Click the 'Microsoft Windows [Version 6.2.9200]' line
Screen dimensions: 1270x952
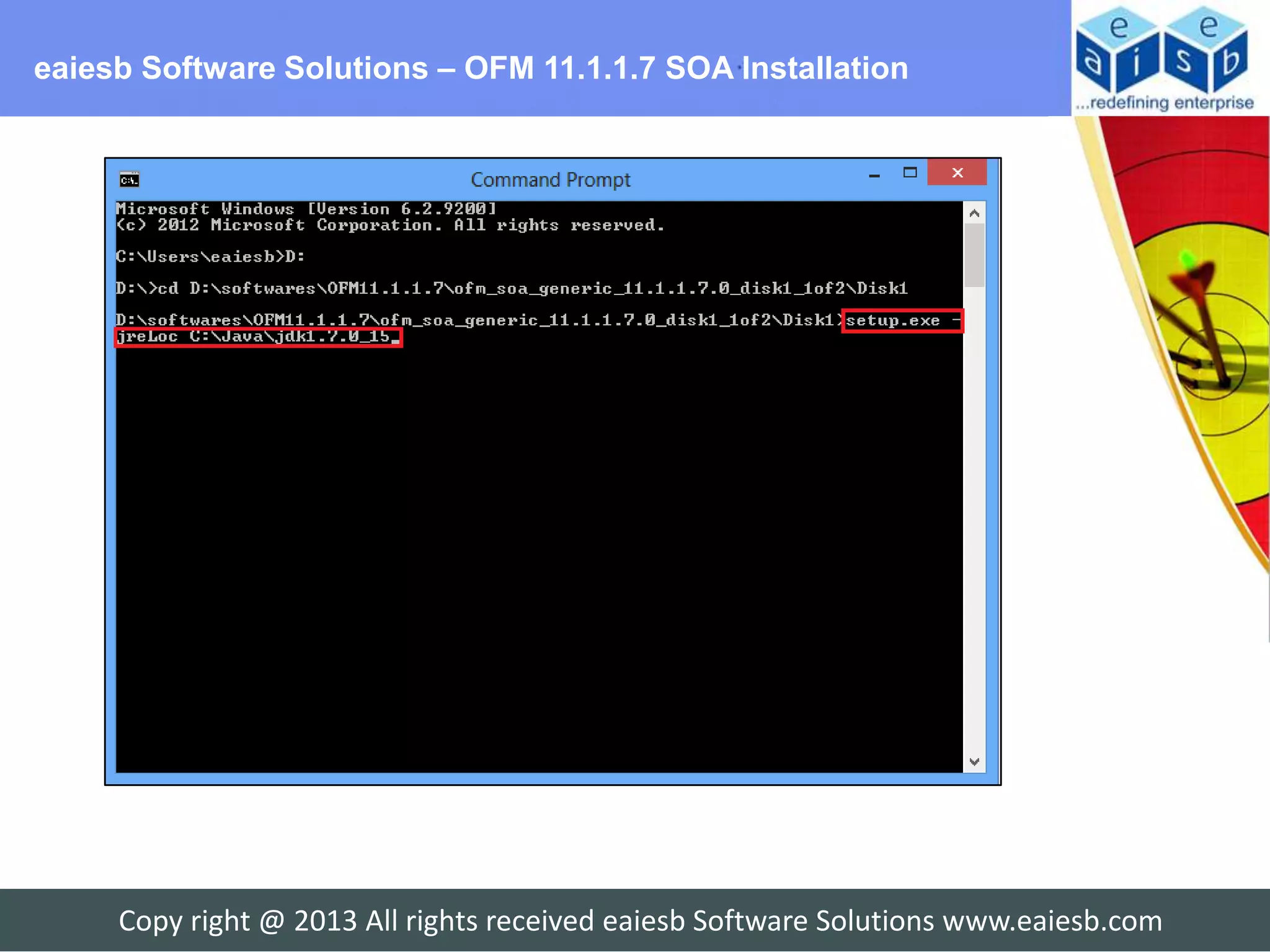tap(306, 209)
